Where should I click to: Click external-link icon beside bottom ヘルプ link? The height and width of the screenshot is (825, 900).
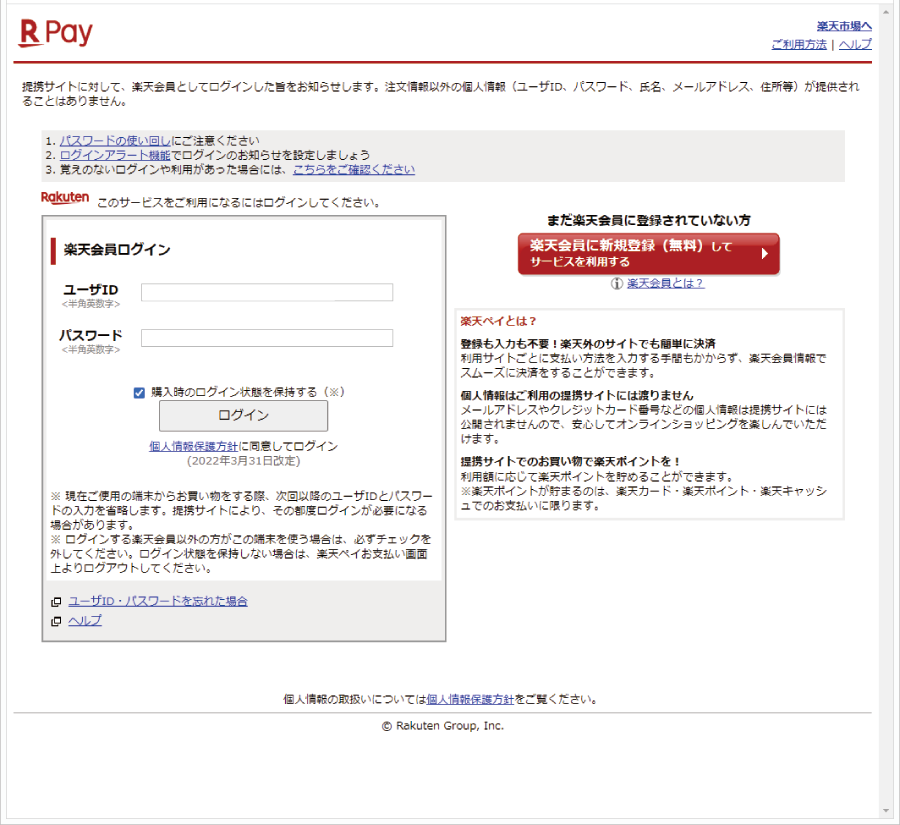pyautogui.click(x=56, y=621)
